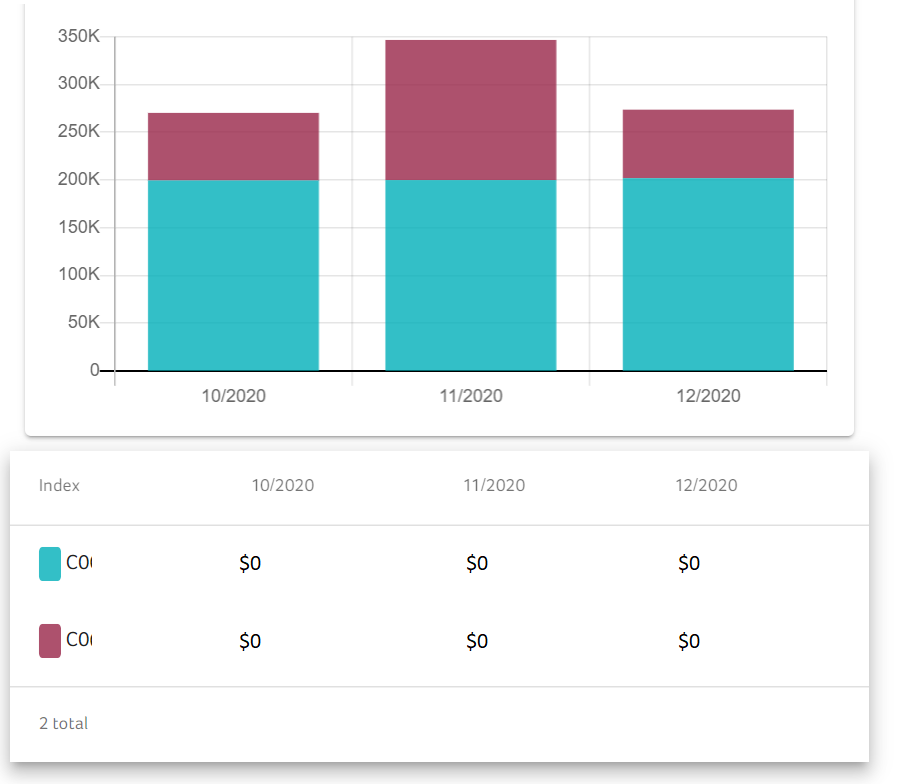Click the 12/2020 table column header
919x784 pixels.
point(706,486)
